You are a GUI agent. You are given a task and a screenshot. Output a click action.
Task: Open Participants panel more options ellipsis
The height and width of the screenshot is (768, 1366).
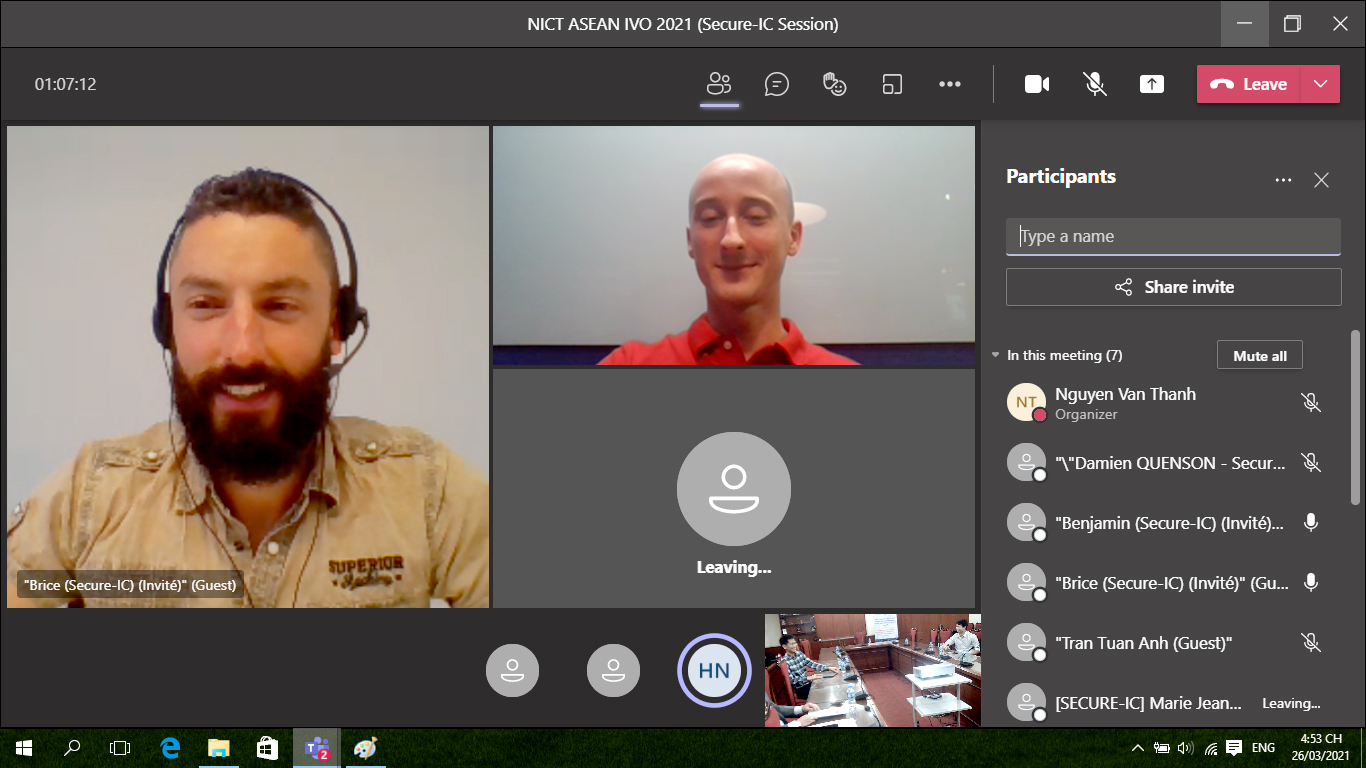tap(1283, 180)
